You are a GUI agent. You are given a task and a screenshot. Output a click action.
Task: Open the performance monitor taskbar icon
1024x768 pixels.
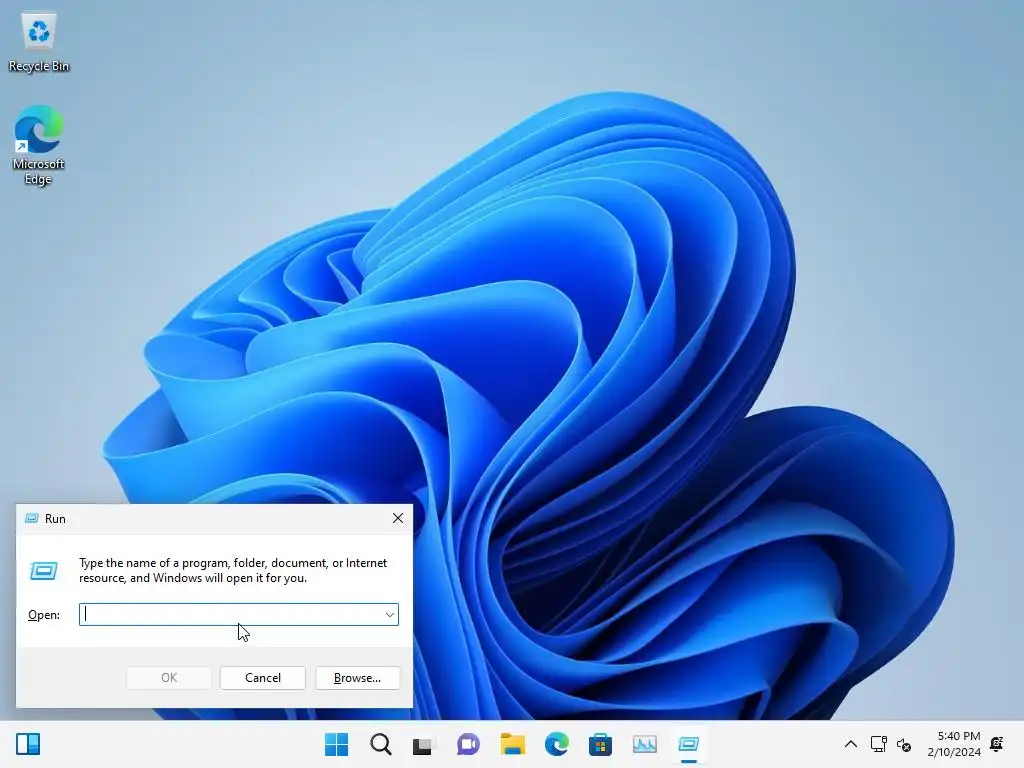point(645,744)
